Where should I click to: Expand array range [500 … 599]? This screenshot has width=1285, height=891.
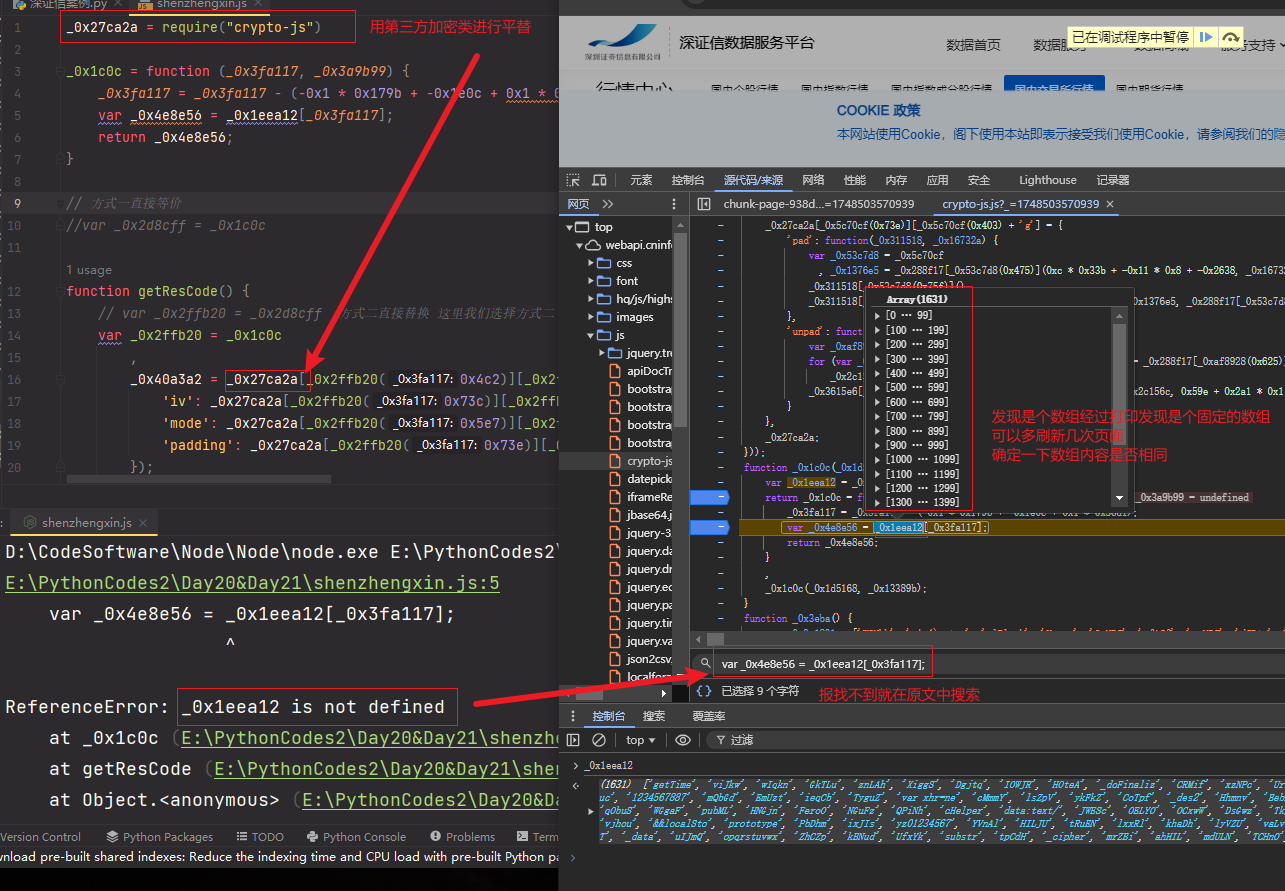pyautogui.click(x=878, y=387)
